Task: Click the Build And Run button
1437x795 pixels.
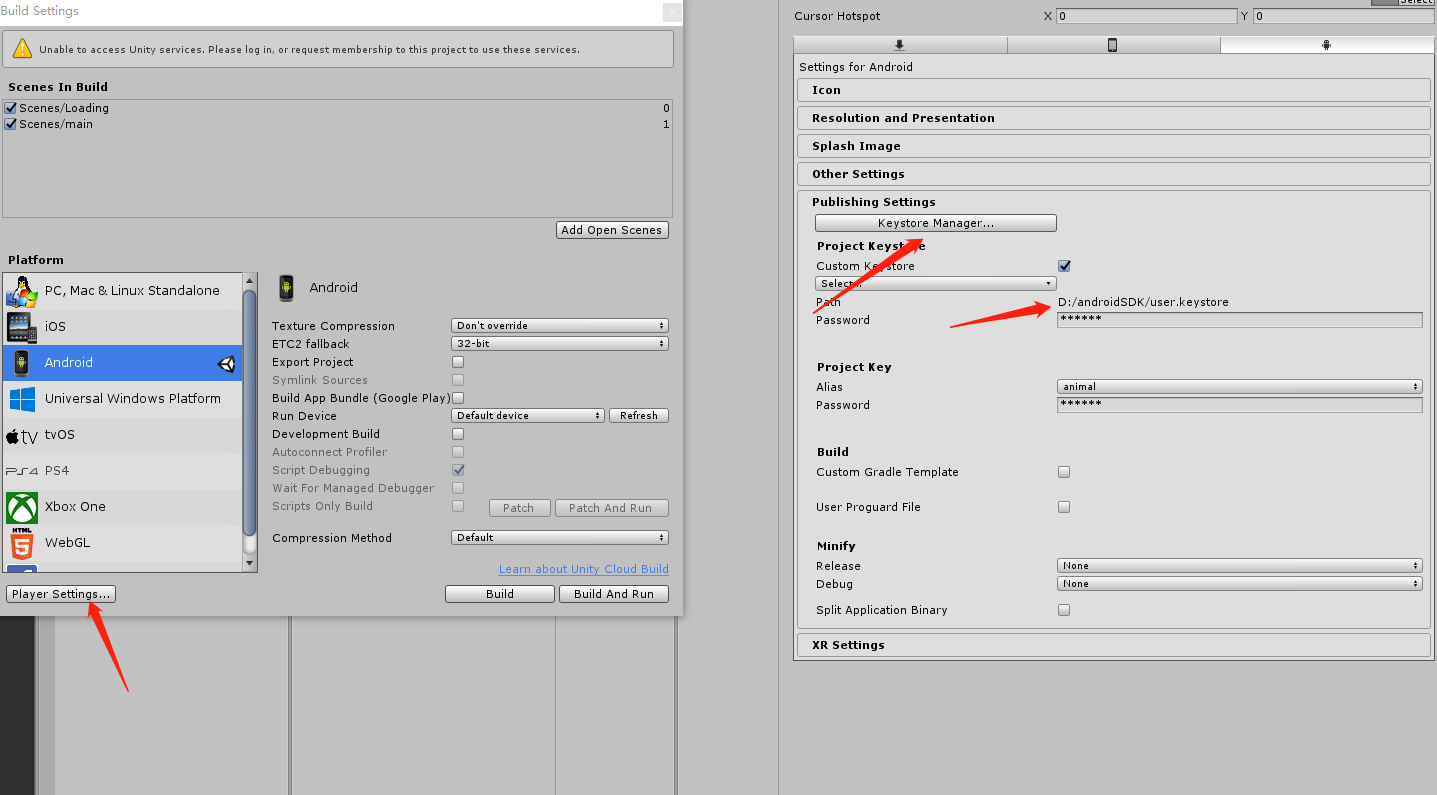Action: [614, 594]
